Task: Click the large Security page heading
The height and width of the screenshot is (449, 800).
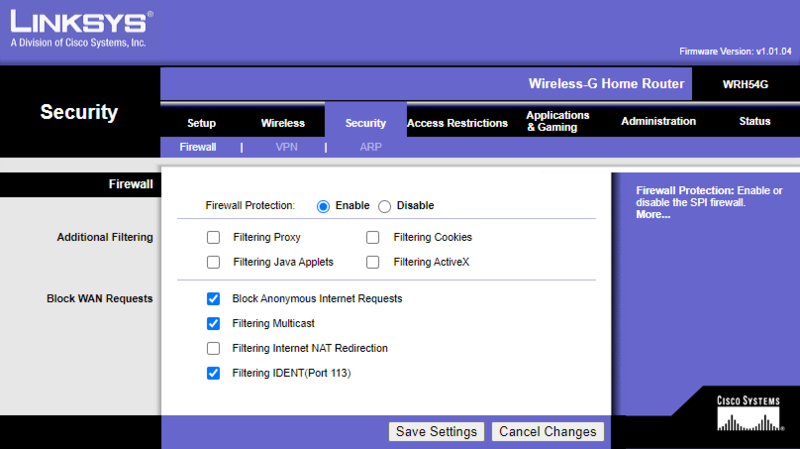Action: [x=79, y=112]
